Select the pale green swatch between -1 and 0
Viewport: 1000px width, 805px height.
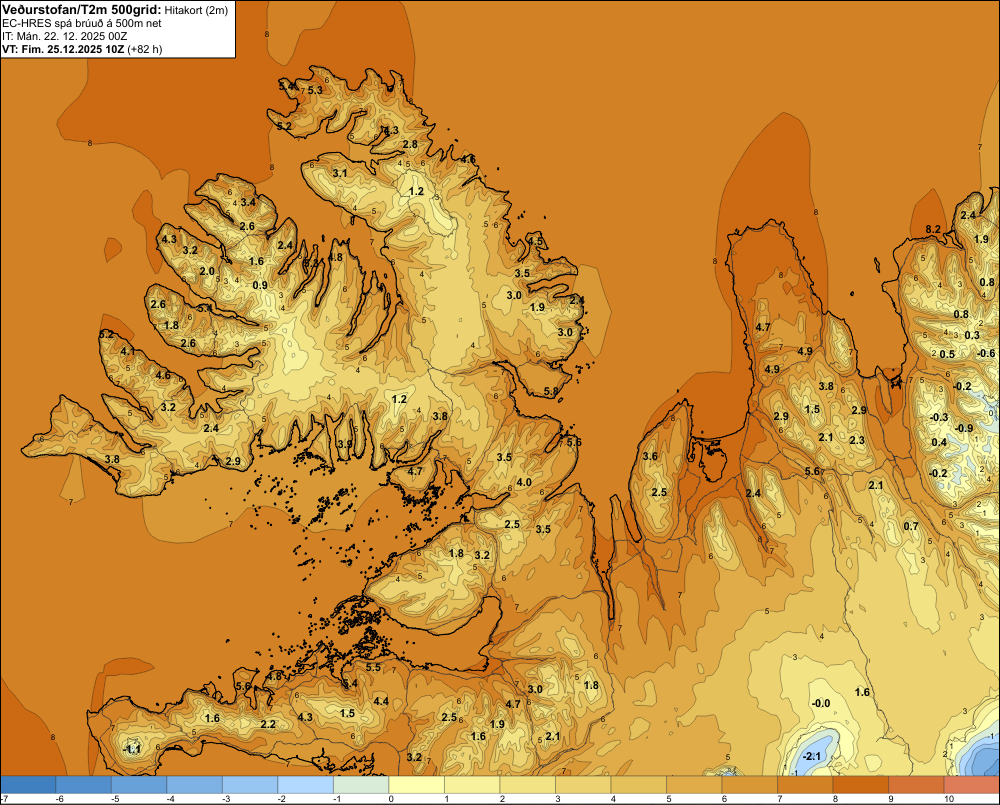click(361, 785)
